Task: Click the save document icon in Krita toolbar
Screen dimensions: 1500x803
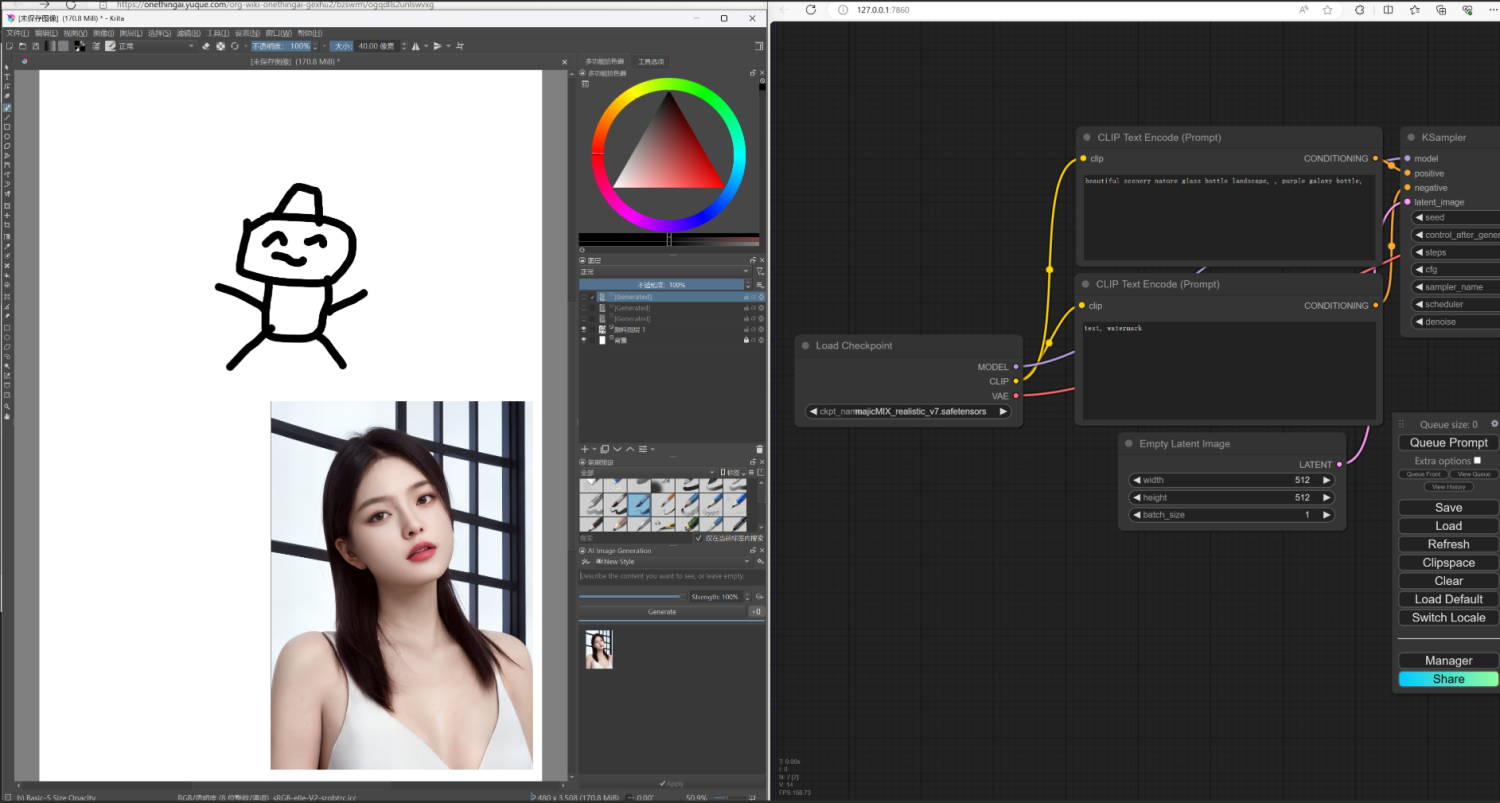Action: 35,46
